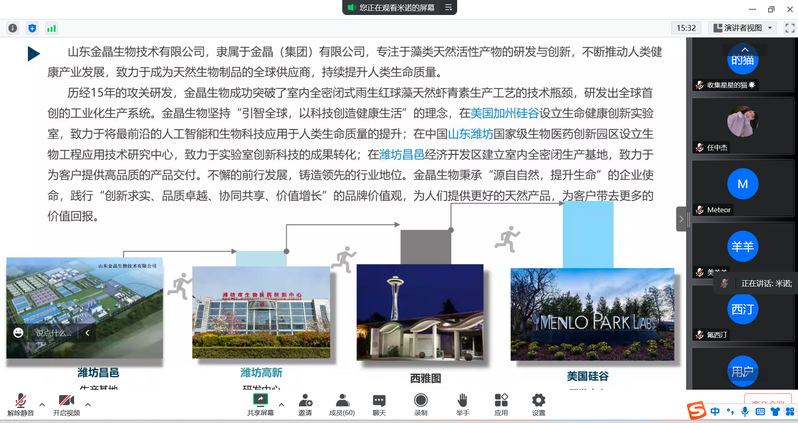
Task: Open Sogou toolbox grid icon
Action: point(790,411)
